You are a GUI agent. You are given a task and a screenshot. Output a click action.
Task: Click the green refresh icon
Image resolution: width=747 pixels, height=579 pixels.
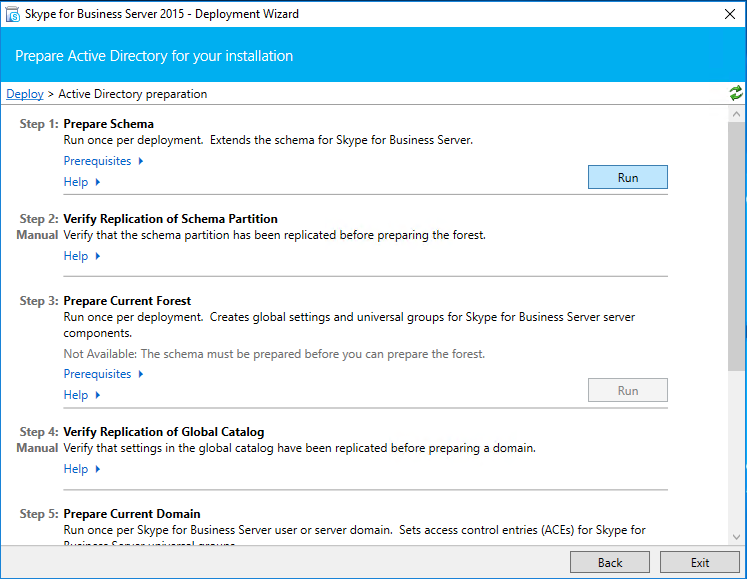[x=736, y=93]
